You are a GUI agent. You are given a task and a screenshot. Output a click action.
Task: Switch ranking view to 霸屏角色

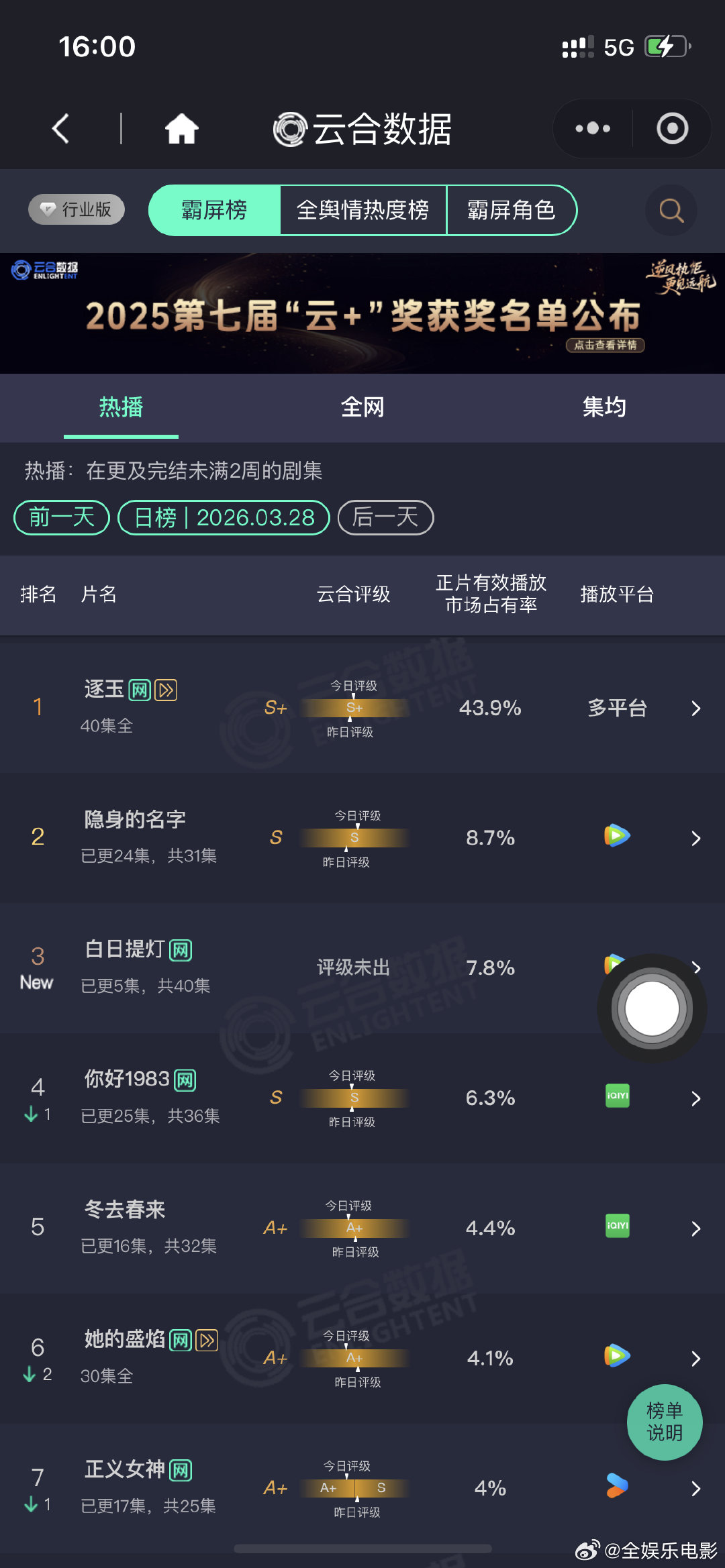tap(512, 210)
